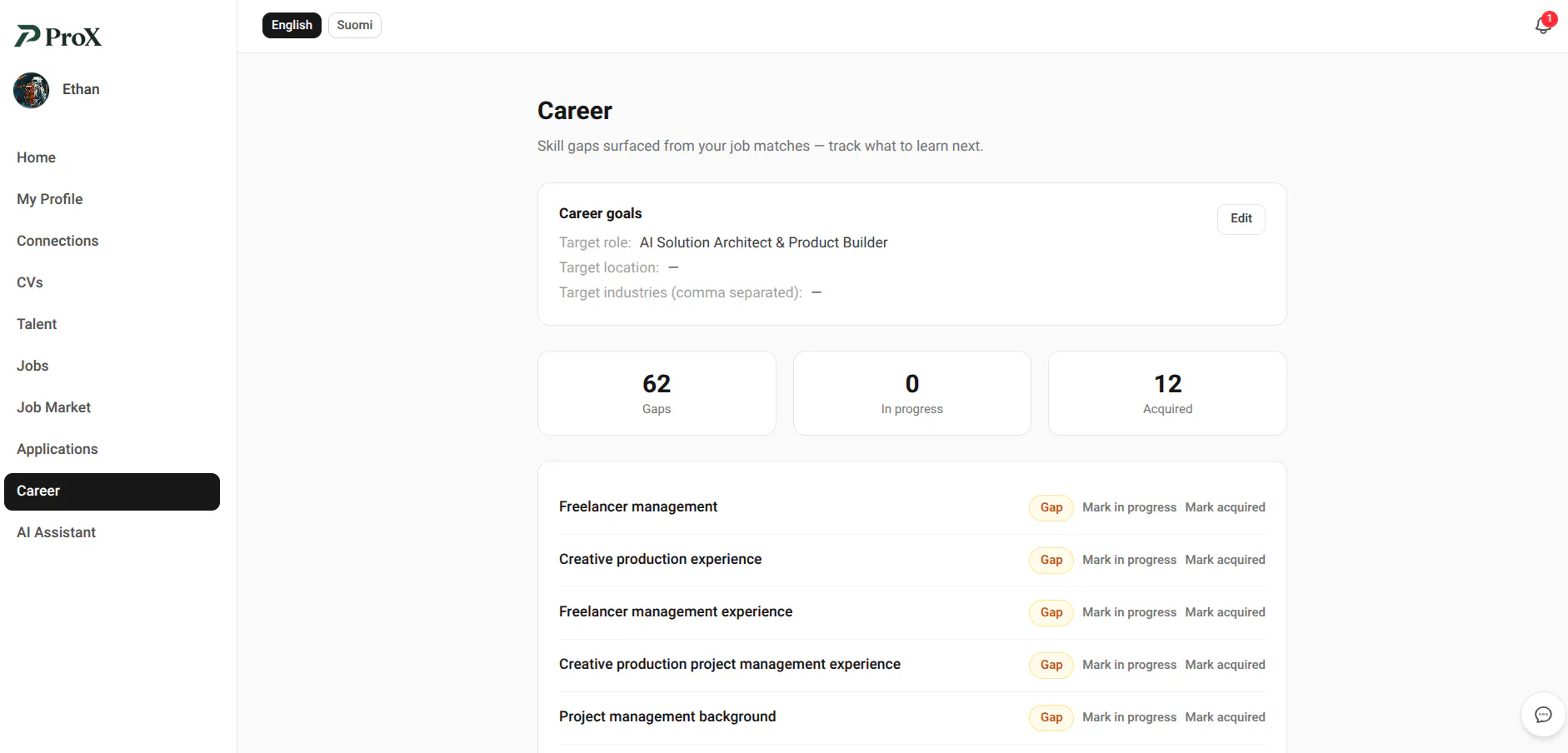Click 'AI Solution Architect & Product Builder' text

tap(763, 242)
